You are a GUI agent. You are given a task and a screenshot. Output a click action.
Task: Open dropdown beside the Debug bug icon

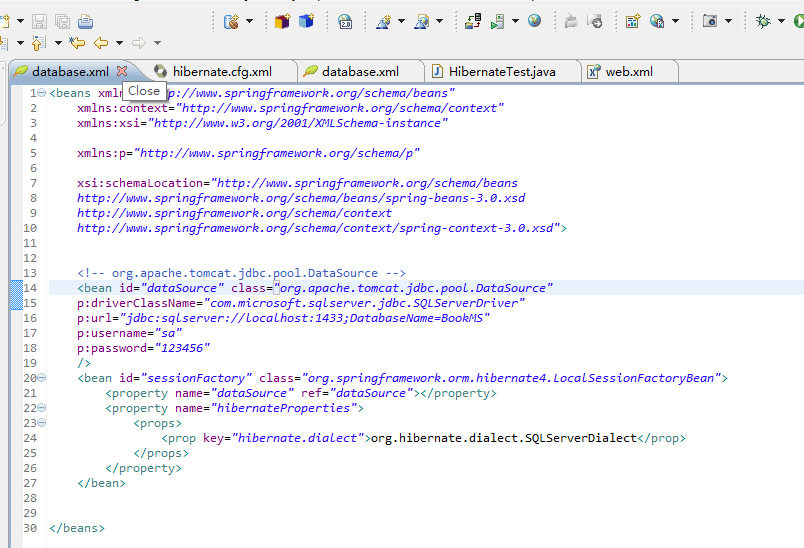tap(781, 22)
